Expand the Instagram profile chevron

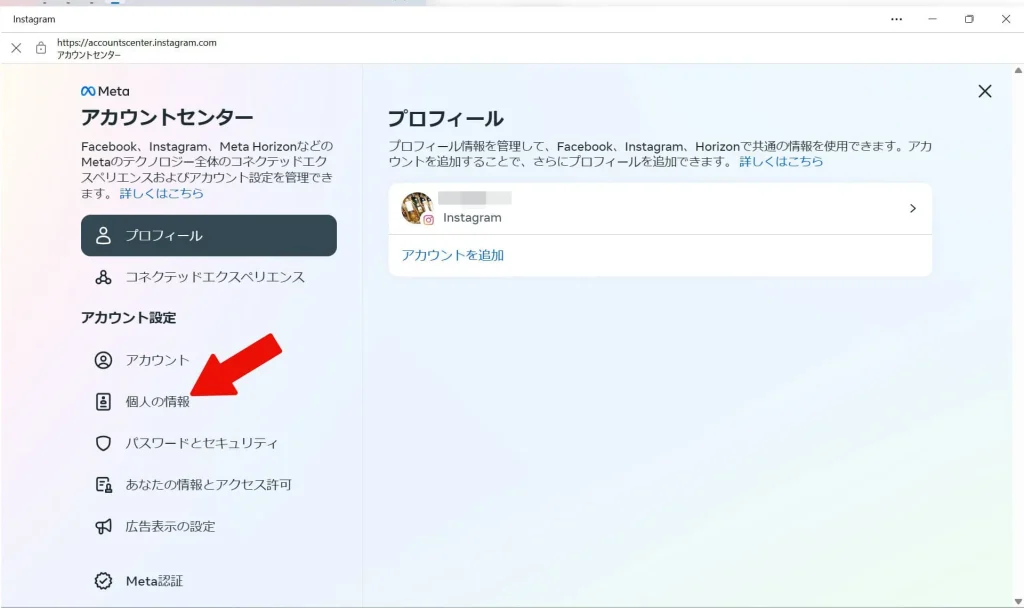click(913, 208)
